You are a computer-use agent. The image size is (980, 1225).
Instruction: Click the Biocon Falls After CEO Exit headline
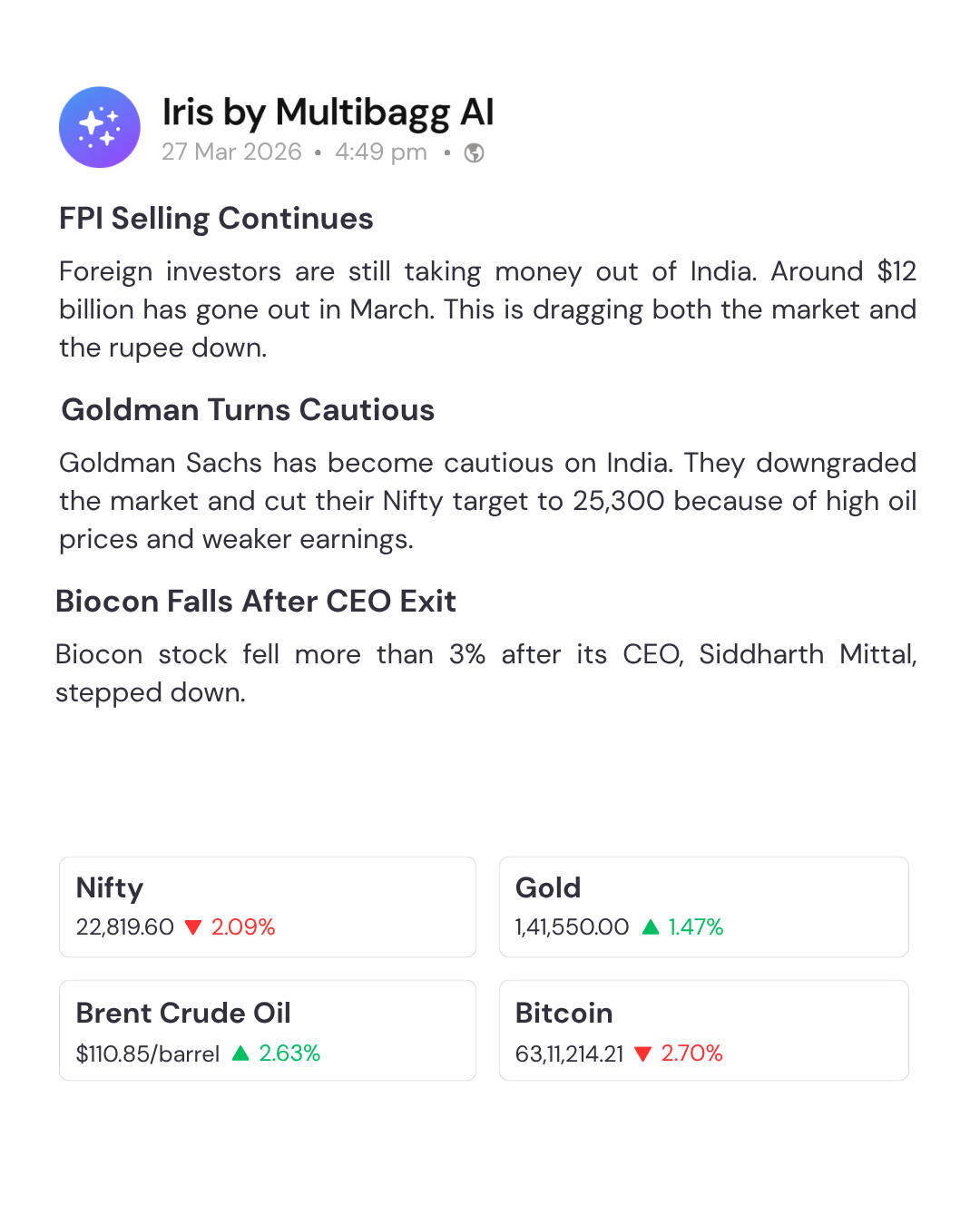pyautogui.click(x=256, y=602)
